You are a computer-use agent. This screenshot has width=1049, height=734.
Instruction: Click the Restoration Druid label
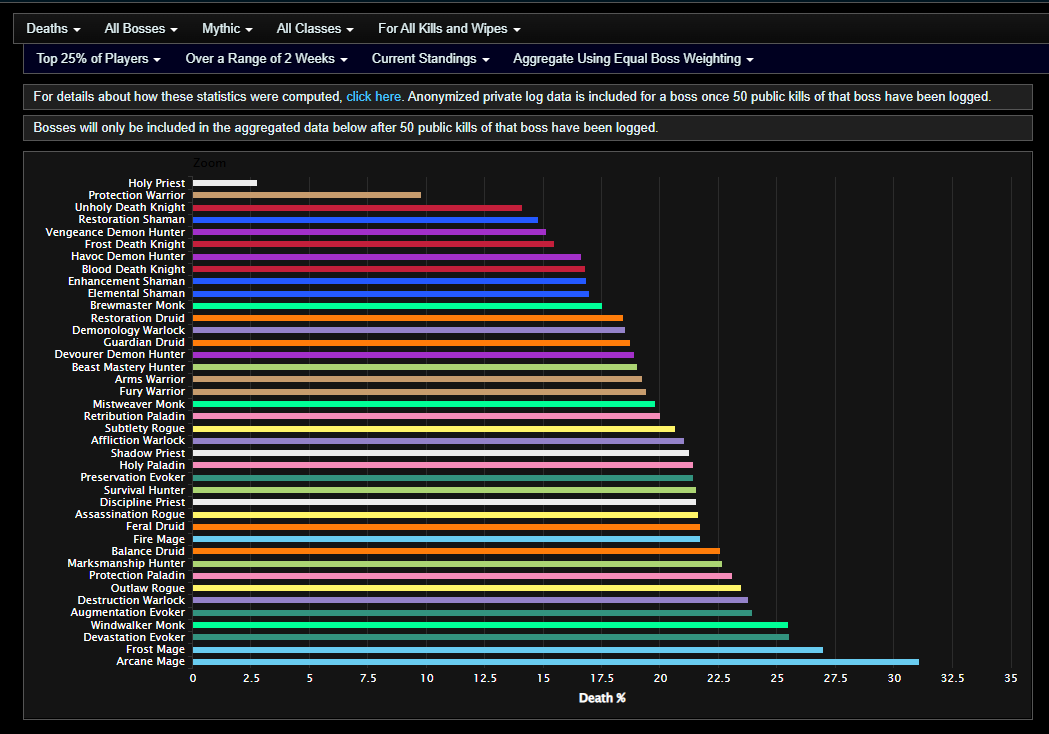click(138, 318)
